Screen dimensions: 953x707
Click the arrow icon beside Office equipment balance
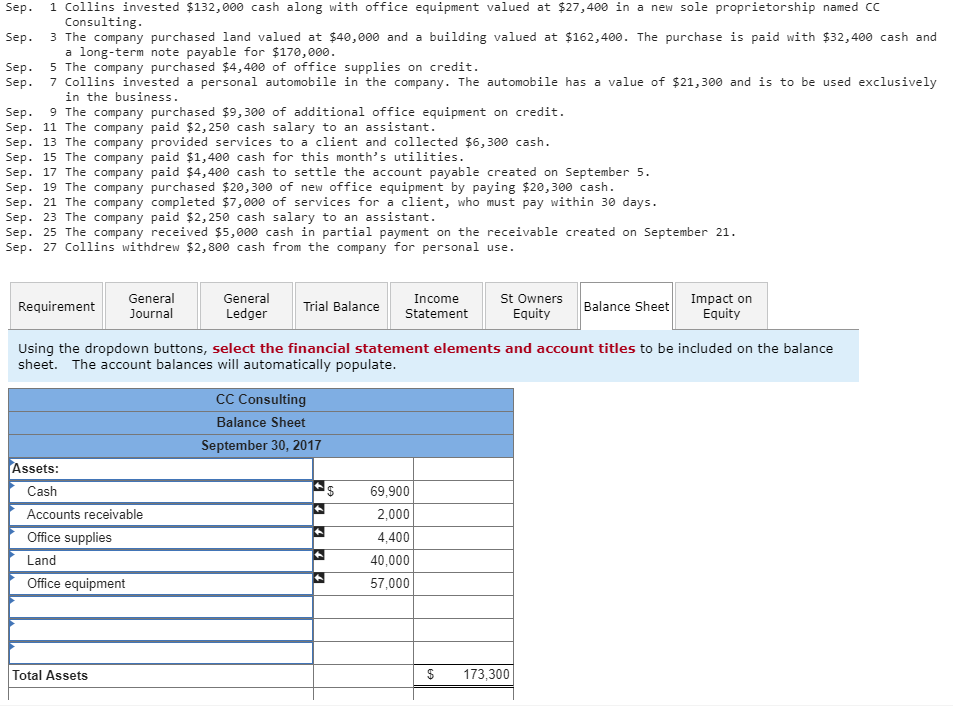tap(318, 579)
